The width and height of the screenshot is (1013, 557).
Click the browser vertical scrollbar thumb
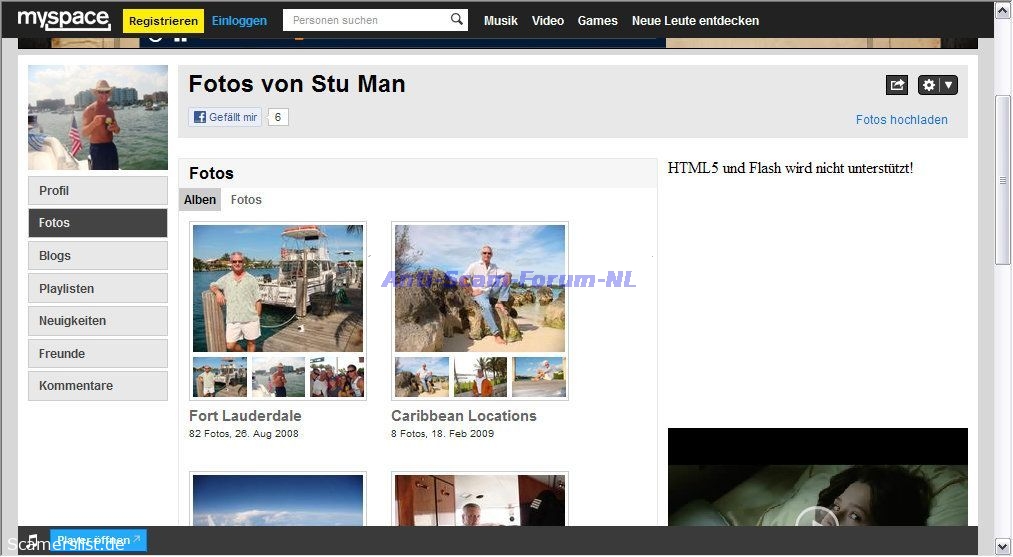[x=1003, y=180]
